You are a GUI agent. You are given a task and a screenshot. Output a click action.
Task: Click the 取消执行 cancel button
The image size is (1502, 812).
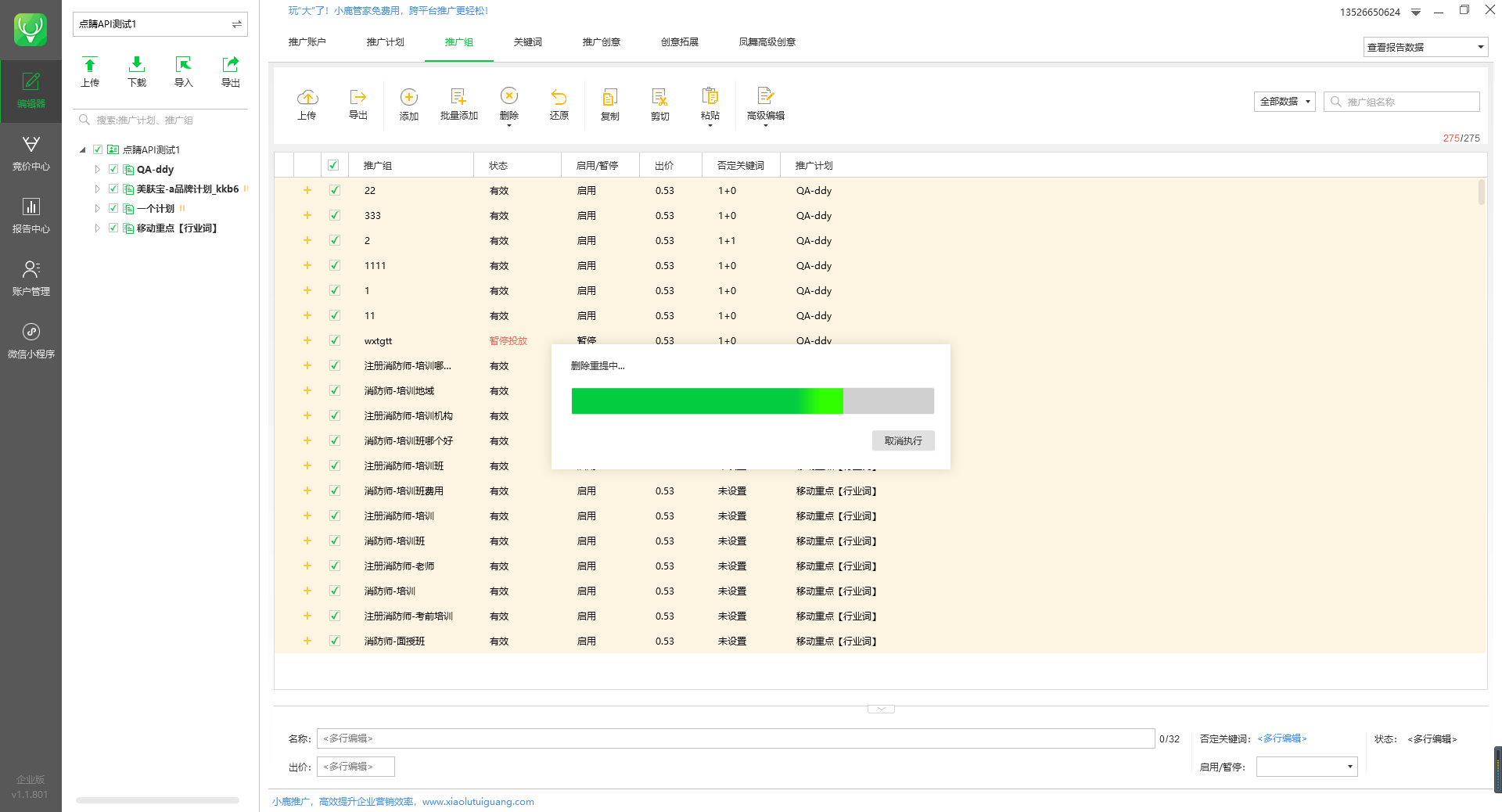(904, 440)
